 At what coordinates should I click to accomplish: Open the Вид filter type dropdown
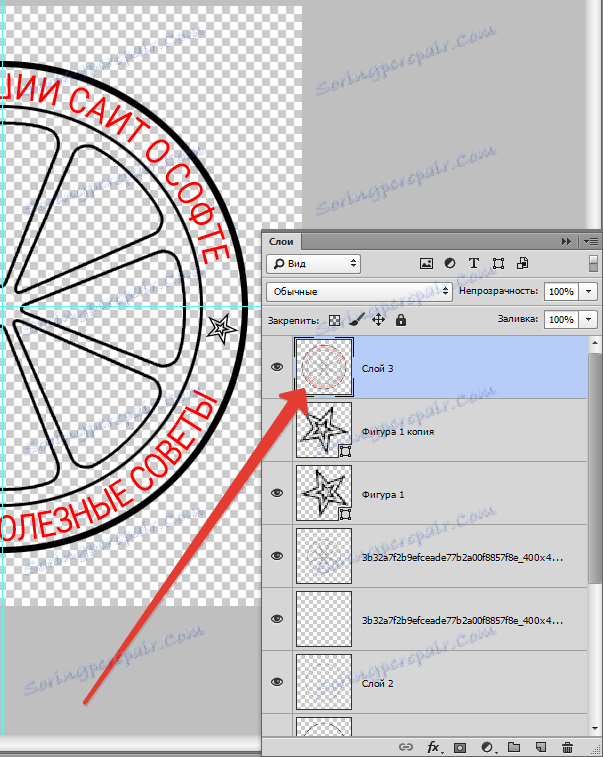313,264
